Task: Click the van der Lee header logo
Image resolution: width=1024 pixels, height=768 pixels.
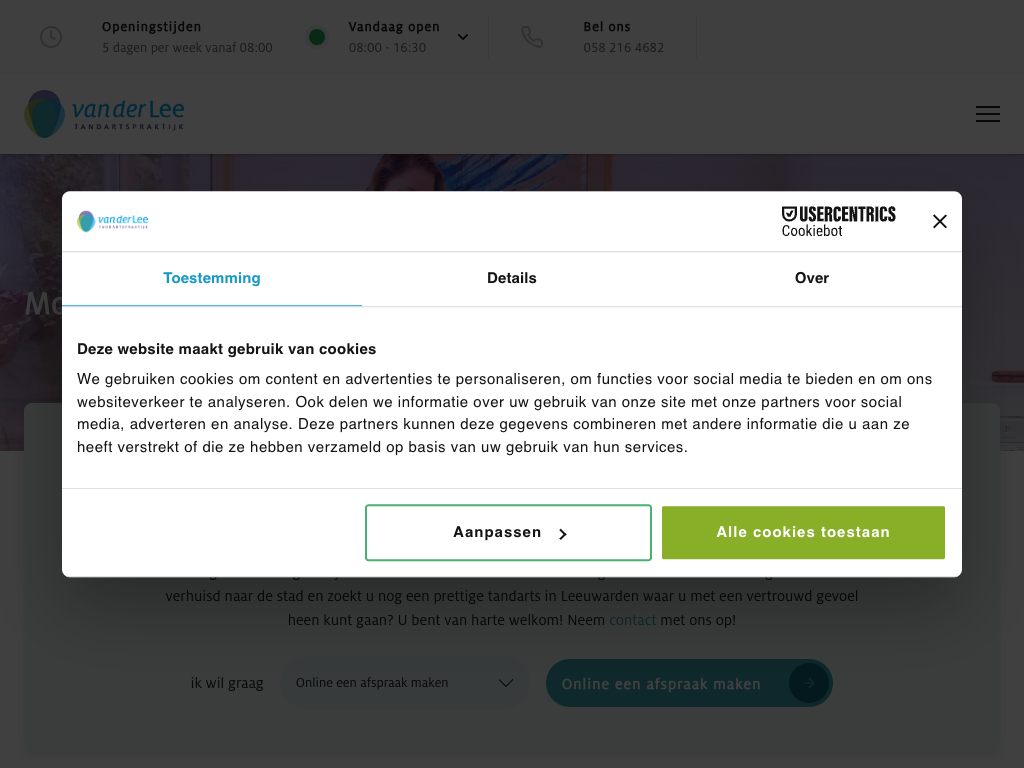Action: click(105, 114)
